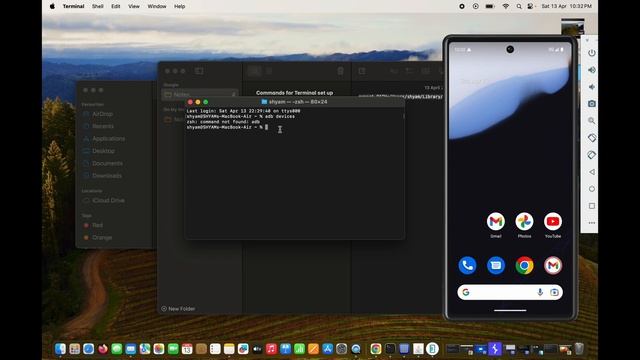The width and height of the screenshot is (640, 360).
Task: Open emulator extended controls (three dots)
Action: 591,223
